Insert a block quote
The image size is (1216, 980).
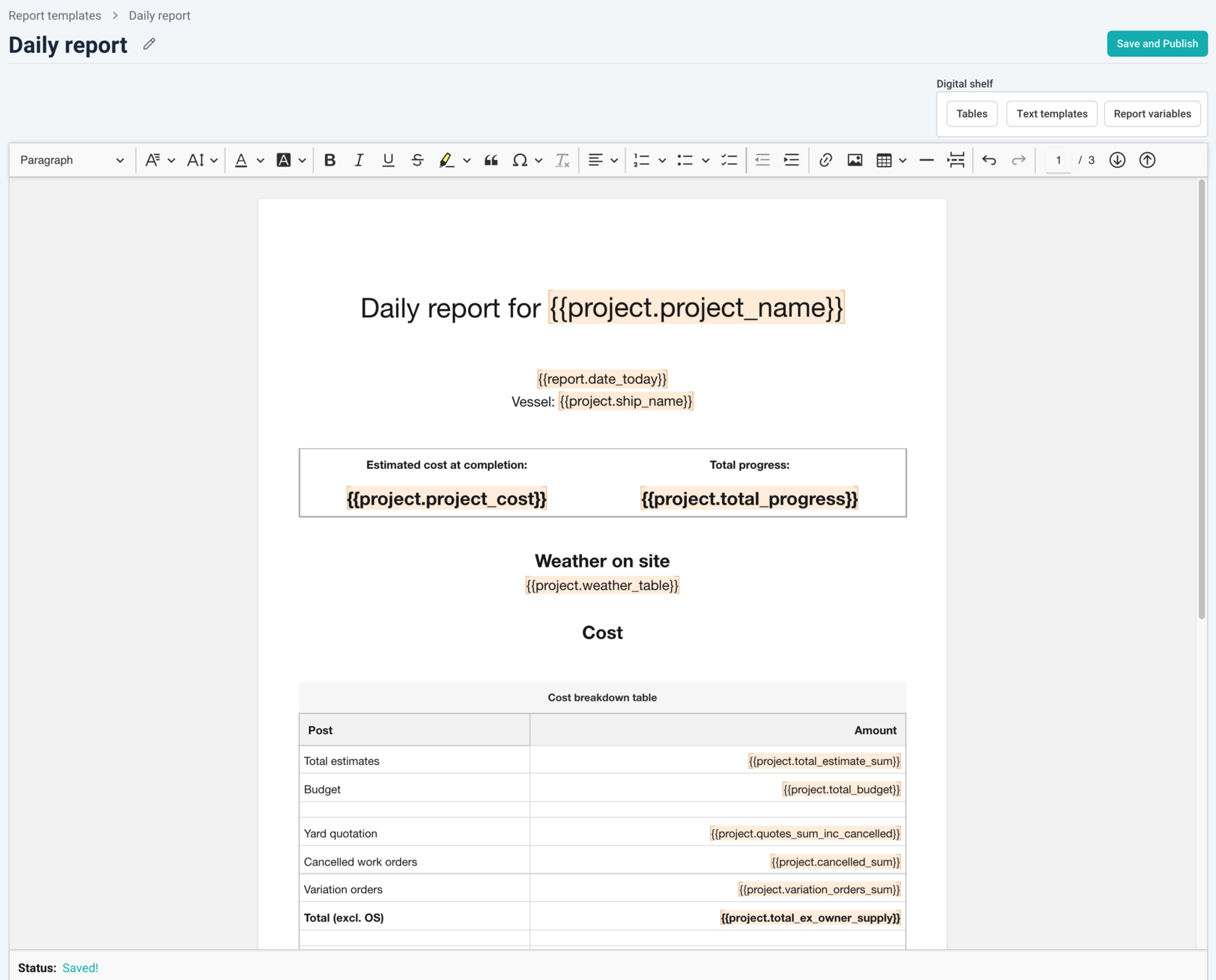tap(491, 160)
